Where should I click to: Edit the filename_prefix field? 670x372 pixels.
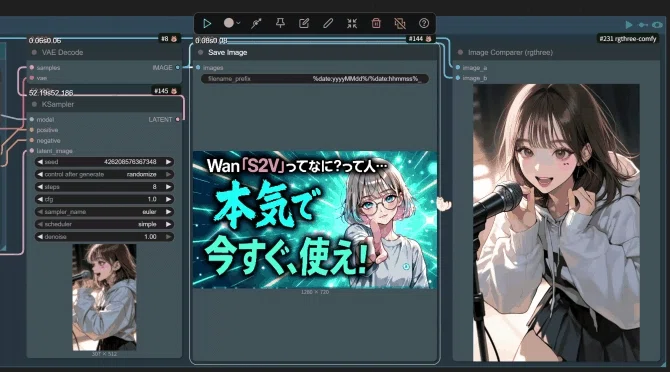click(315, 79)
